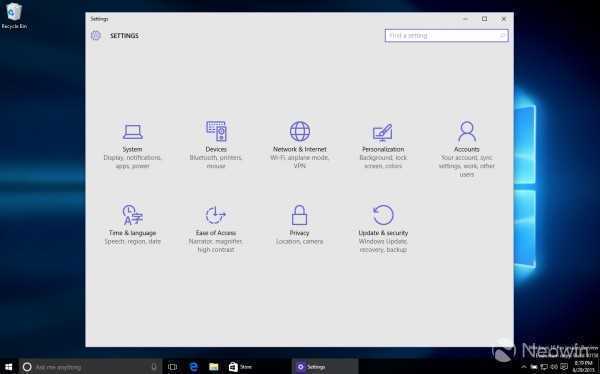The width and height of the screenshot is (600, 374).
Task: Open Task View on the taskbar
Action: pos(173,367)
